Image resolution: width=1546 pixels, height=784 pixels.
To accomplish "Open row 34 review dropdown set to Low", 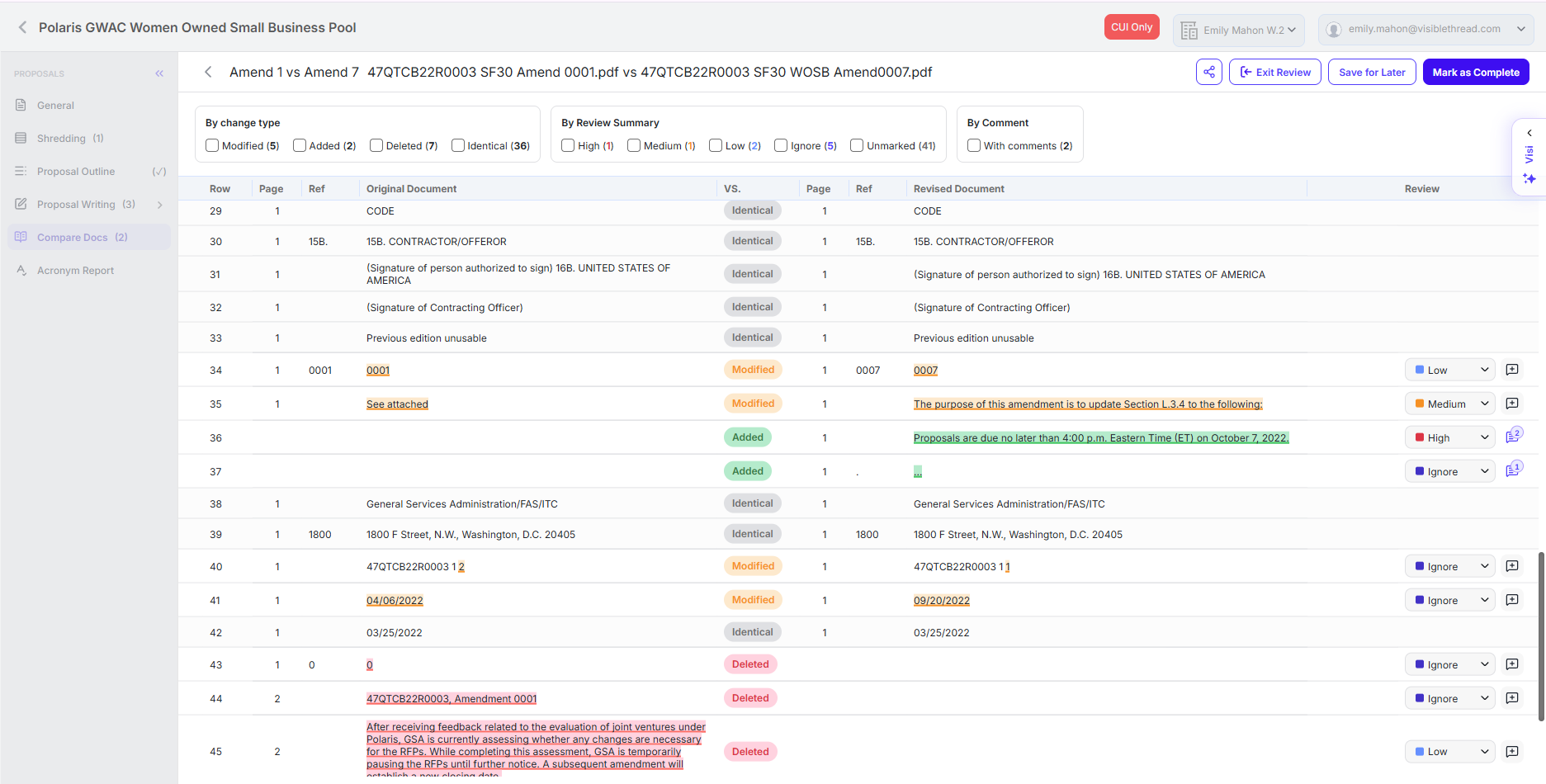I will point(1450,370).
